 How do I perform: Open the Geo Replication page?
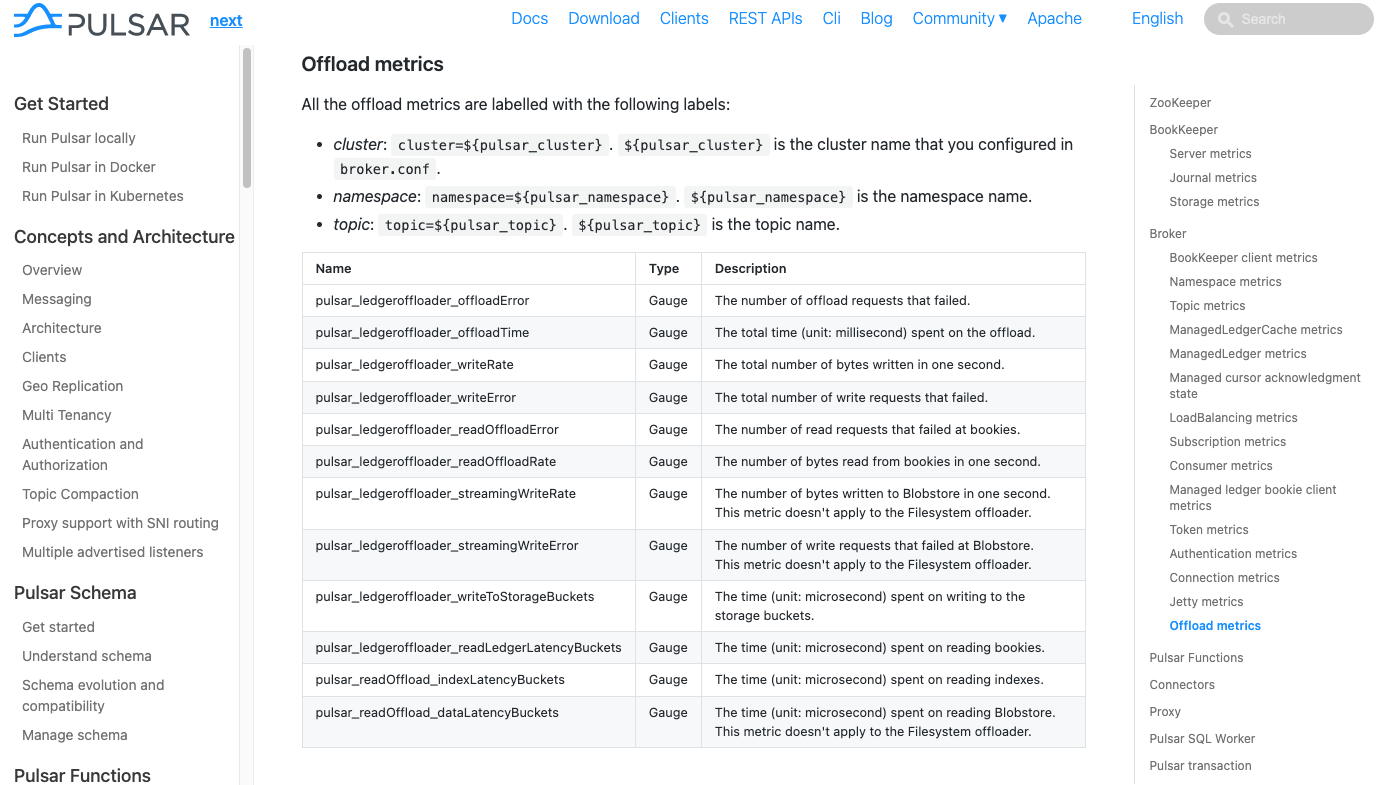pyautogui.click(x=73, y=386)
